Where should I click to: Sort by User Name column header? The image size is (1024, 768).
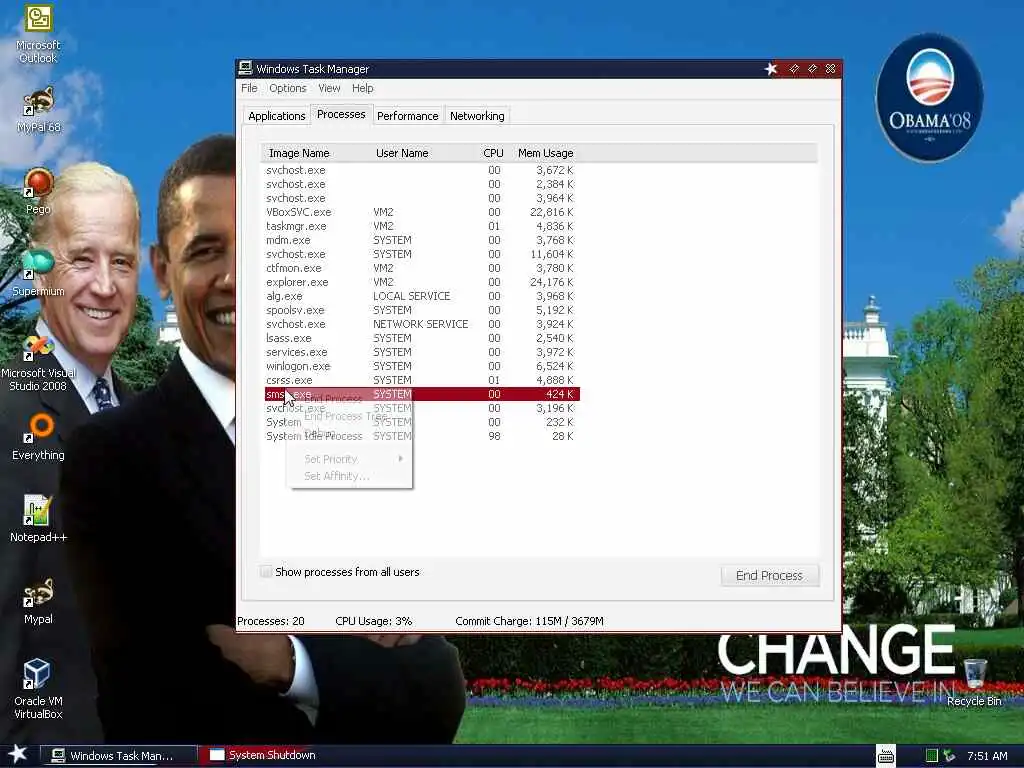tap(423, 153)
